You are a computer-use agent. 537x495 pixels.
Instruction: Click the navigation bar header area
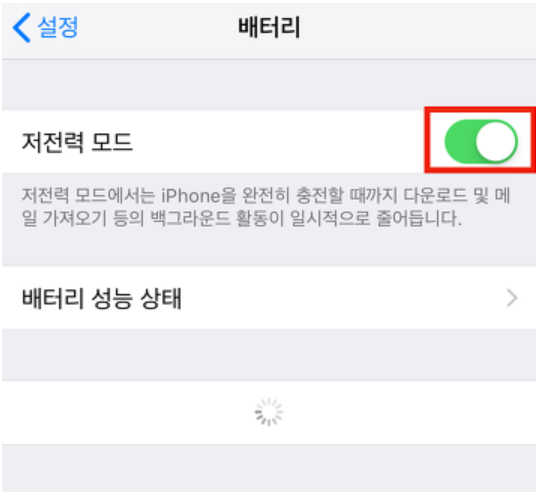[x=269, y=31]
